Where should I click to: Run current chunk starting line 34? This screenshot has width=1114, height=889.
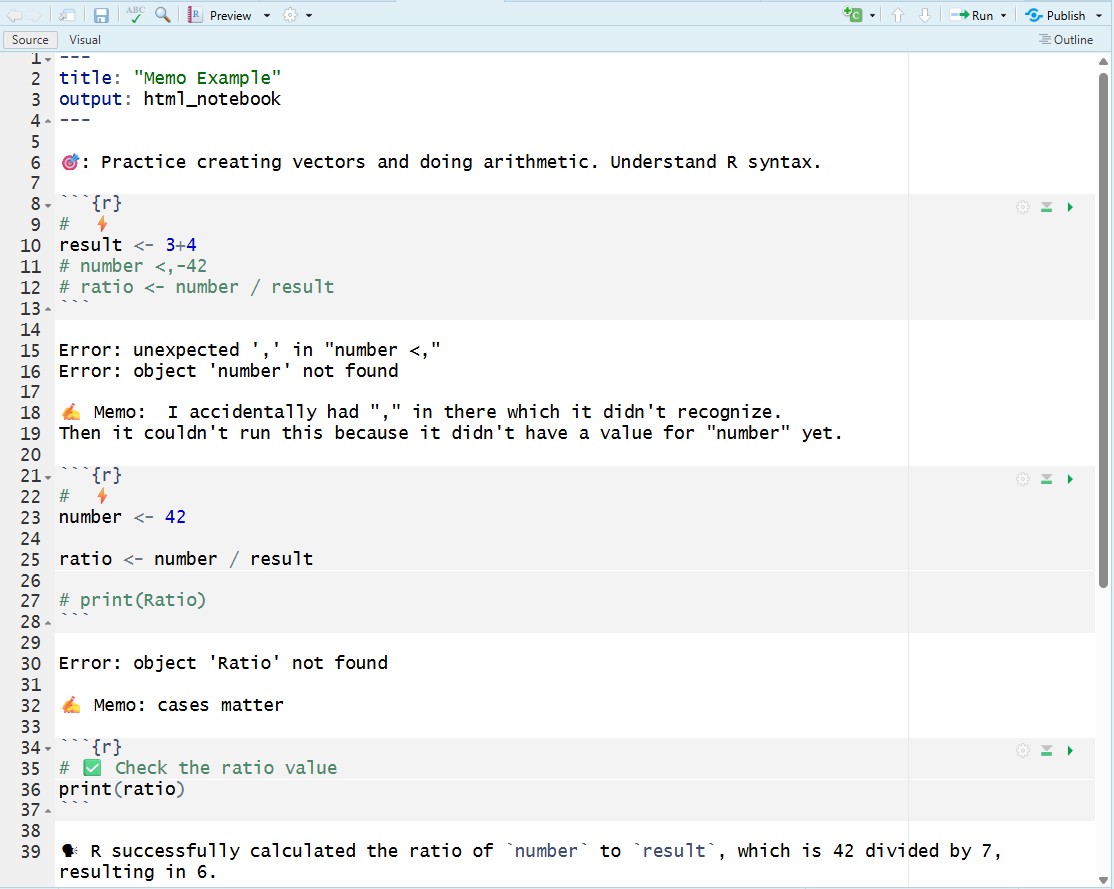click(1070, 750)
